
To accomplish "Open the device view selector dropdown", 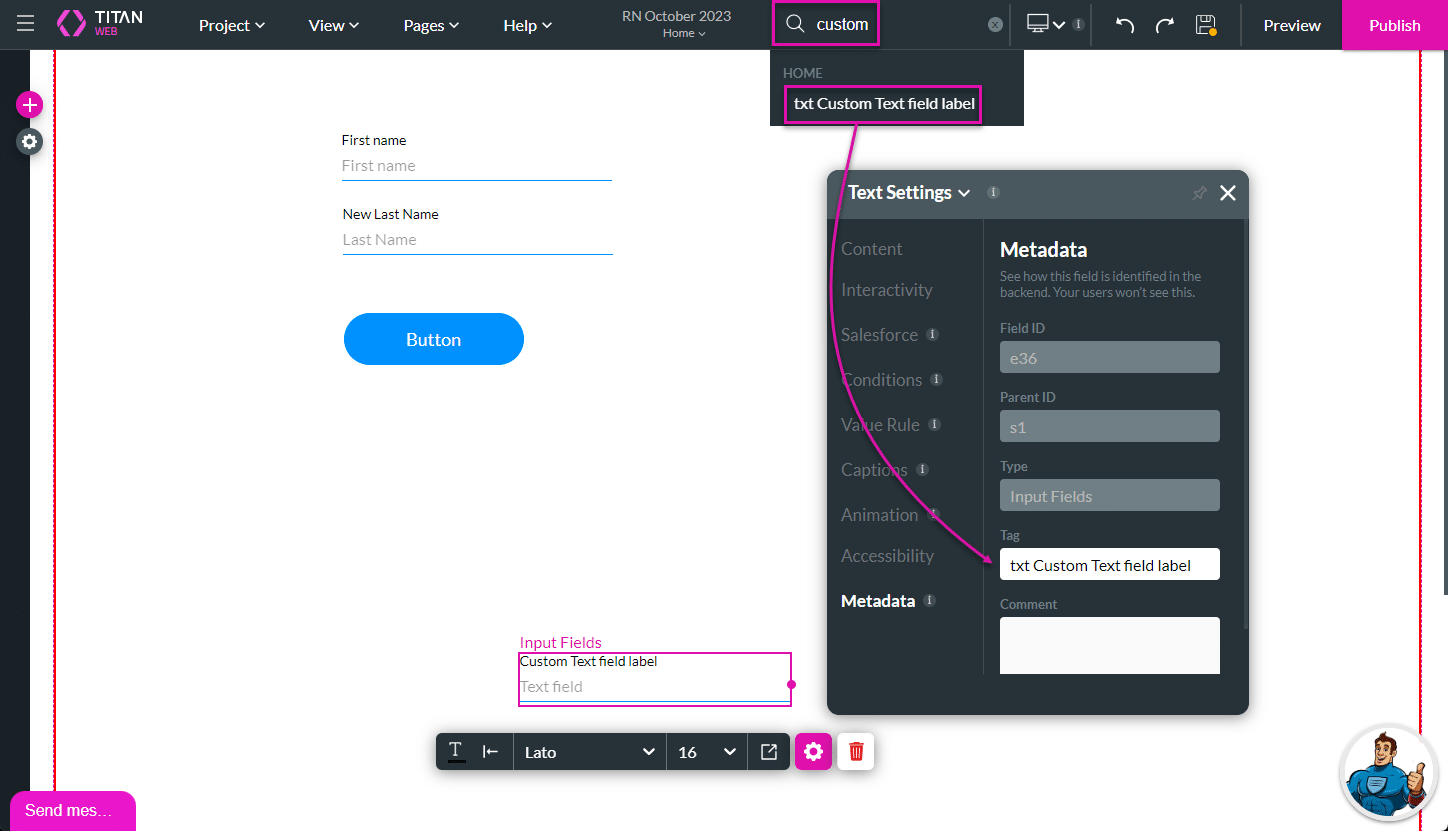I will point(1045,25).
